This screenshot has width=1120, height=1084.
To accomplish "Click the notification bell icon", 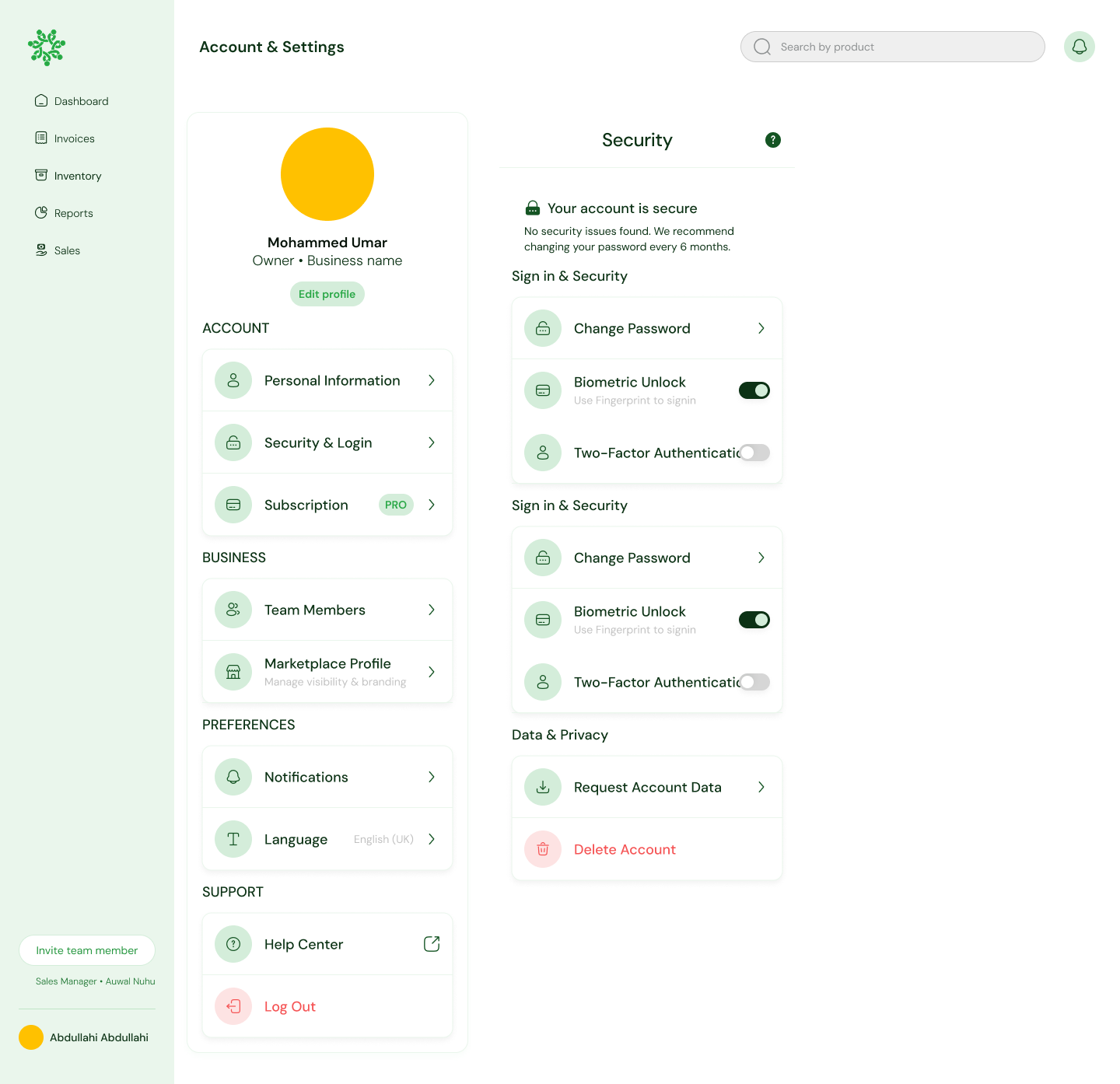I will click(1080, 47).
